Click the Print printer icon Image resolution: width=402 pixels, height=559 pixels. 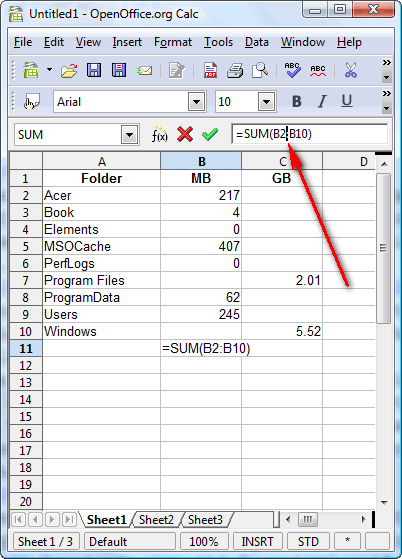pos(235,70)
